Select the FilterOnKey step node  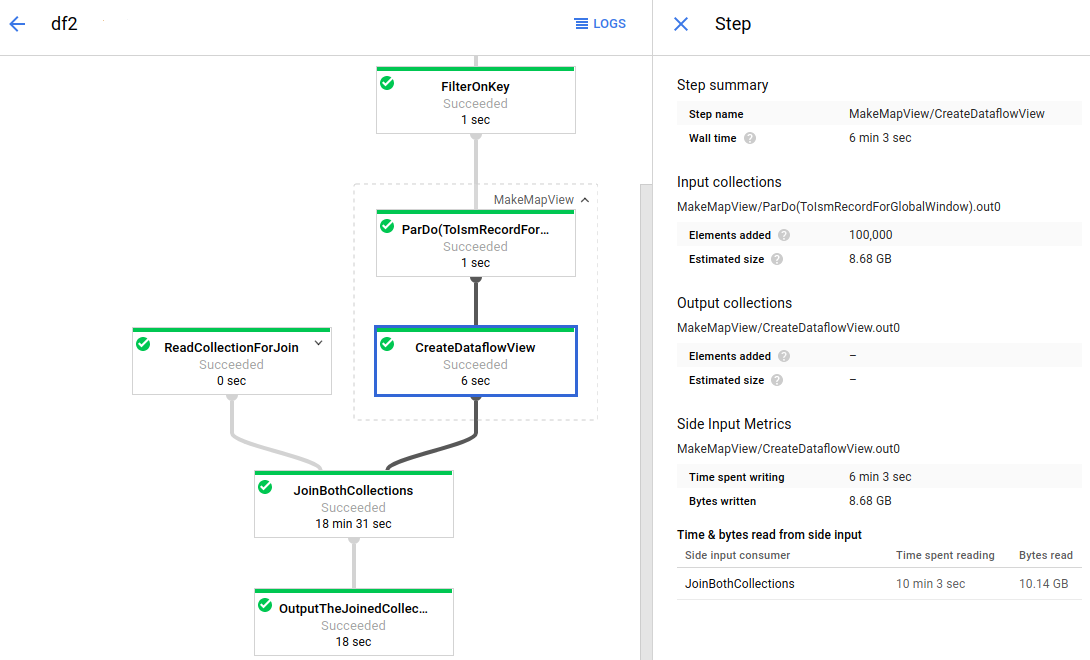(x=475, y=100)
